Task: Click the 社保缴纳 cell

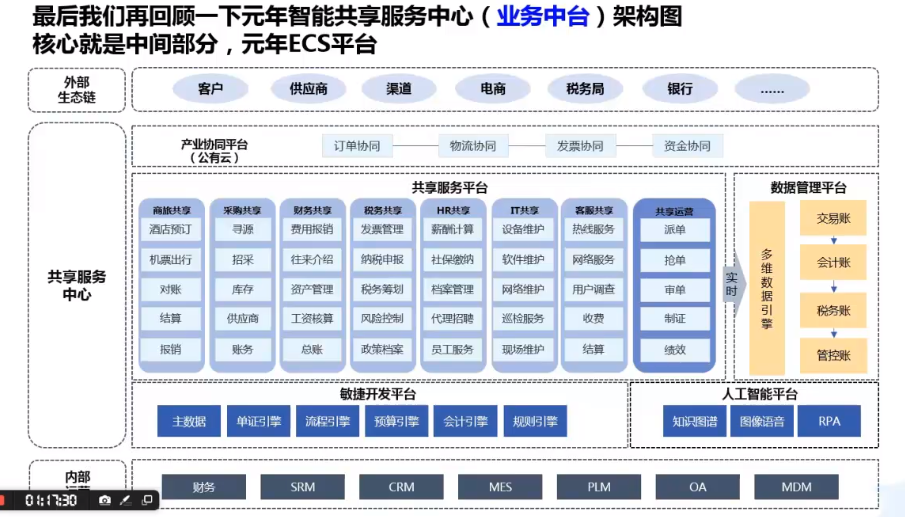Action: tap(452, 260)
